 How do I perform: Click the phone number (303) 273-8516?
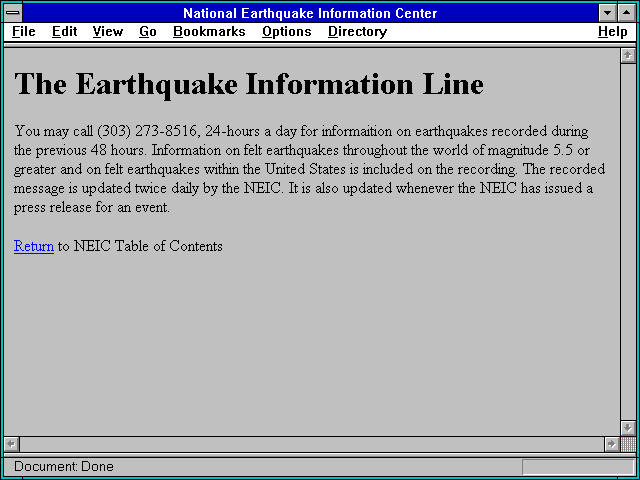point(147,131)
